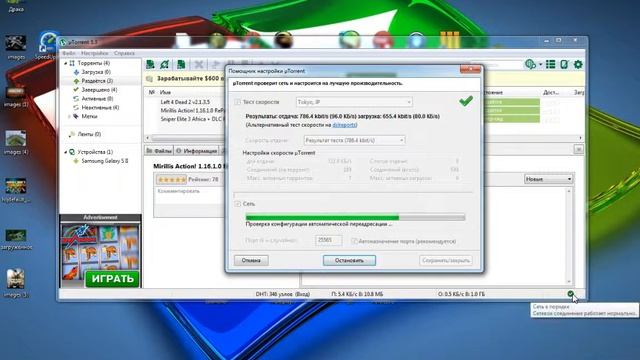Click the search provider globe icon

pos(530,64)
